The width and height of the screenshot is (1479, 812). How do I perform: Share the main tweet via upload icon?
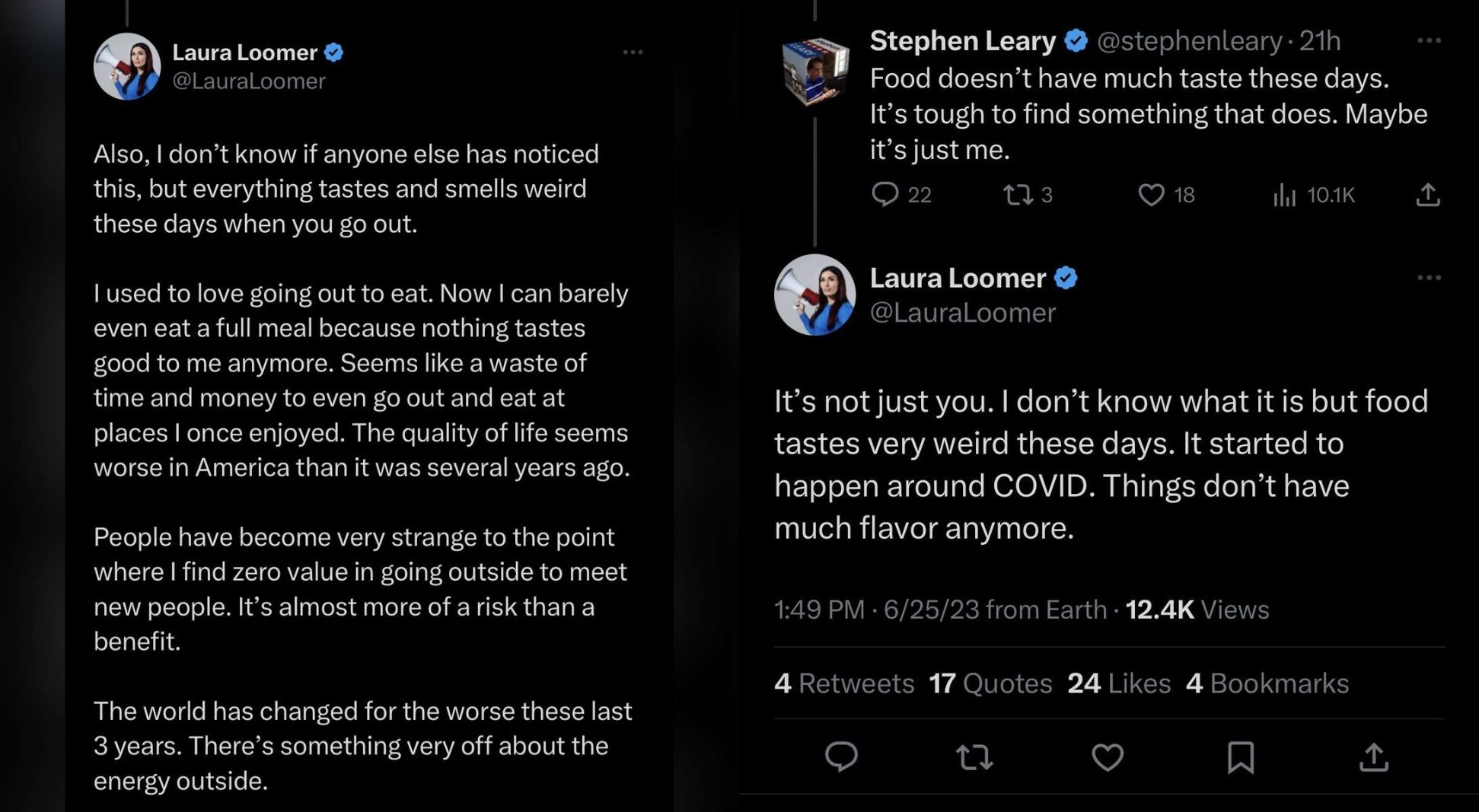1374,757
